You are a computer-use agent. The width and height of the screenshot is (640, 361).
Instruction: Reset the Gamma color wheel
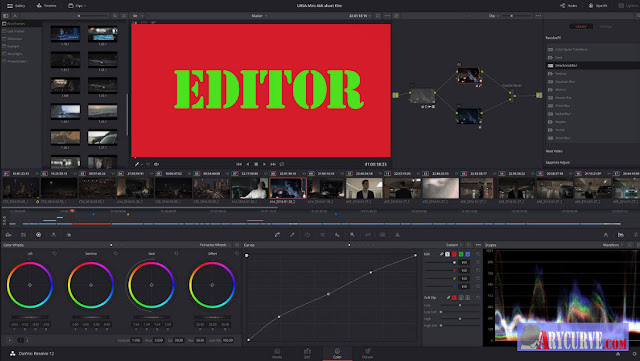pyautogui.click(x=116, y=254)
